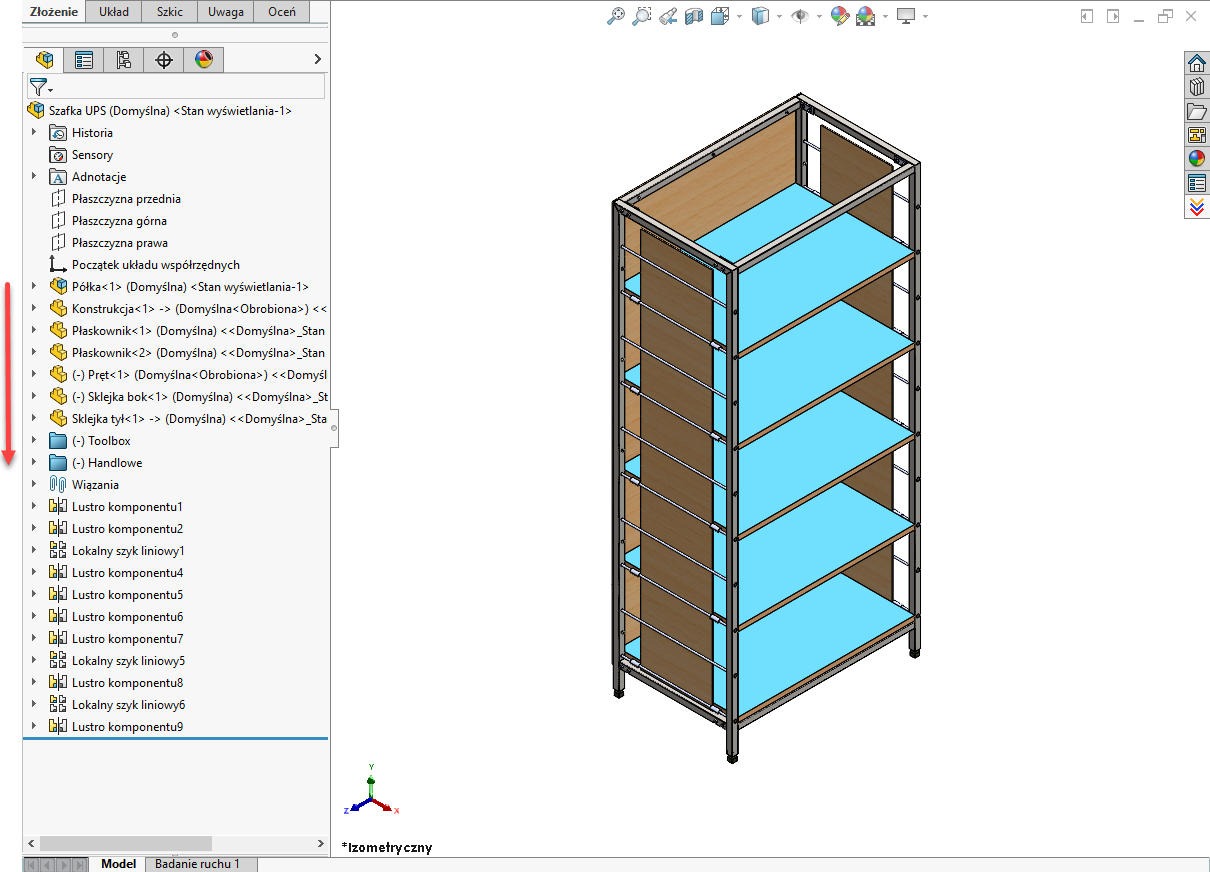Click the Display Style icon

tap(761, 16)
